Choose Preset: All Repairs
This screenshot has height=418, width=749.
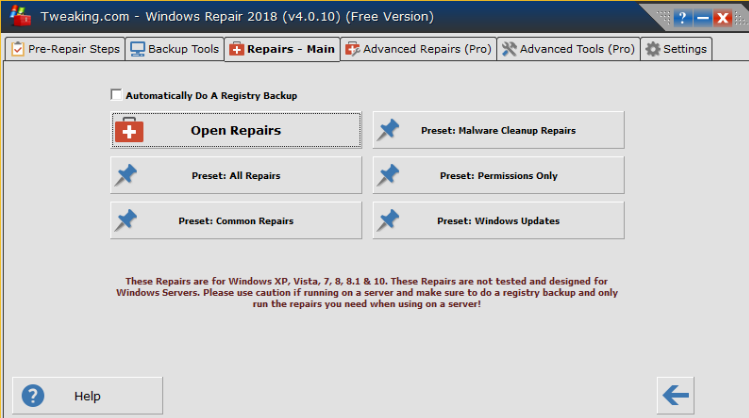point(236,175)
